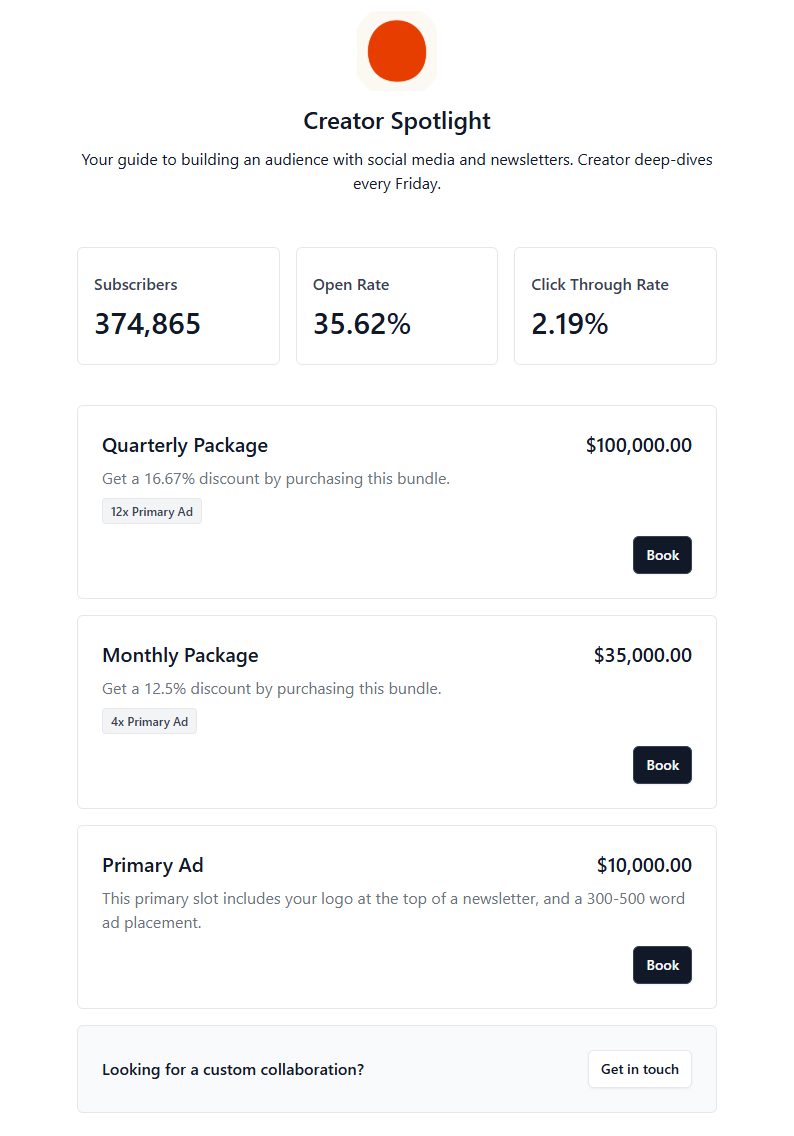
Task: Click the $35,000.00 price
Action: coord(642,656)
